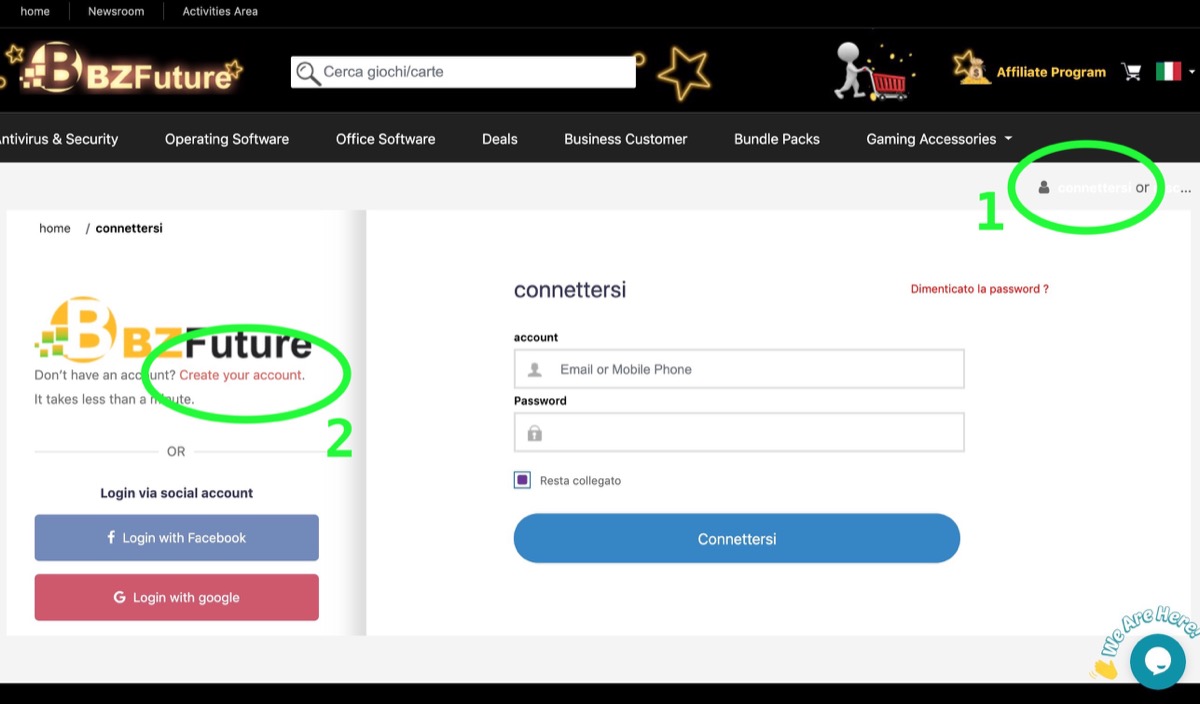Open the live chat bubble icon
The width and height of the screenshot is (1200, 704).
[1157, 661]
